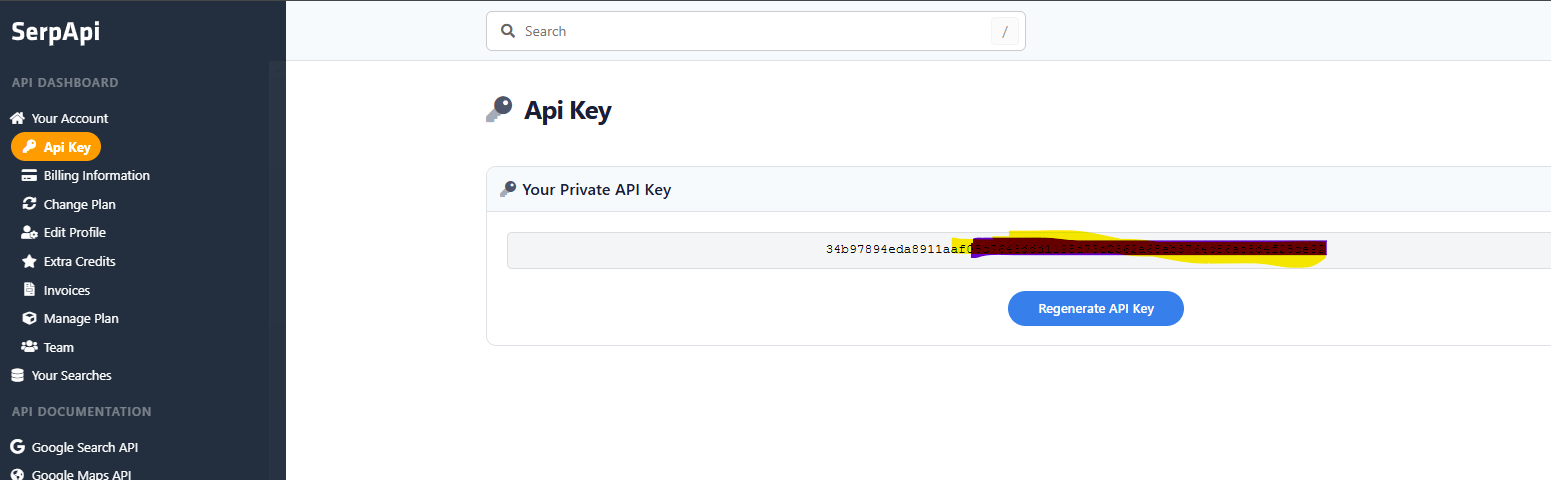Screen dimensions: 1551x480
Task: Click the refresh arrows icon for Change Plan
Action: pyautogui.click(x=29, y=204)
